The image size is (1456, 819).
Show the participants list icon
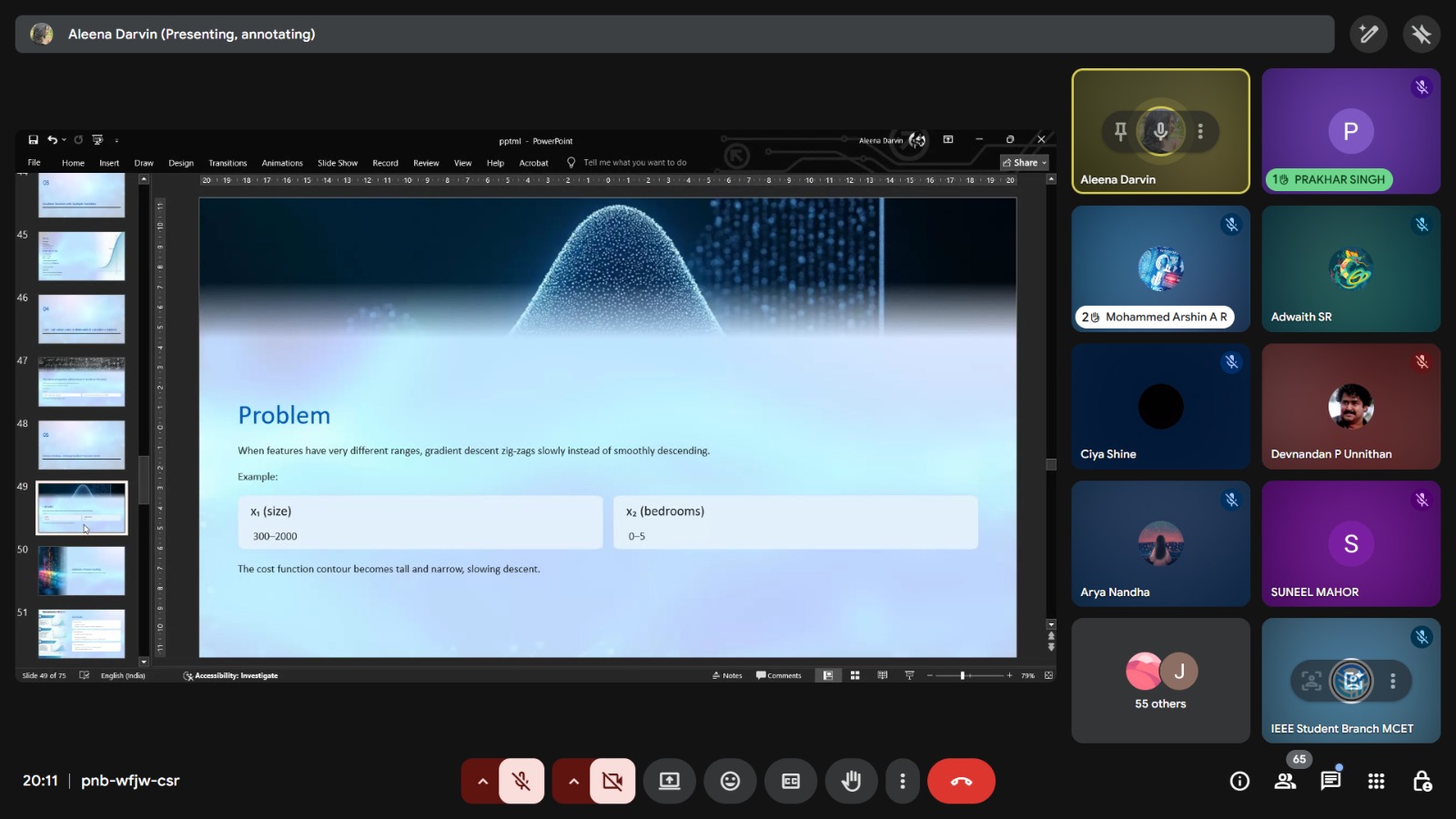click(x=1285, y=781)
